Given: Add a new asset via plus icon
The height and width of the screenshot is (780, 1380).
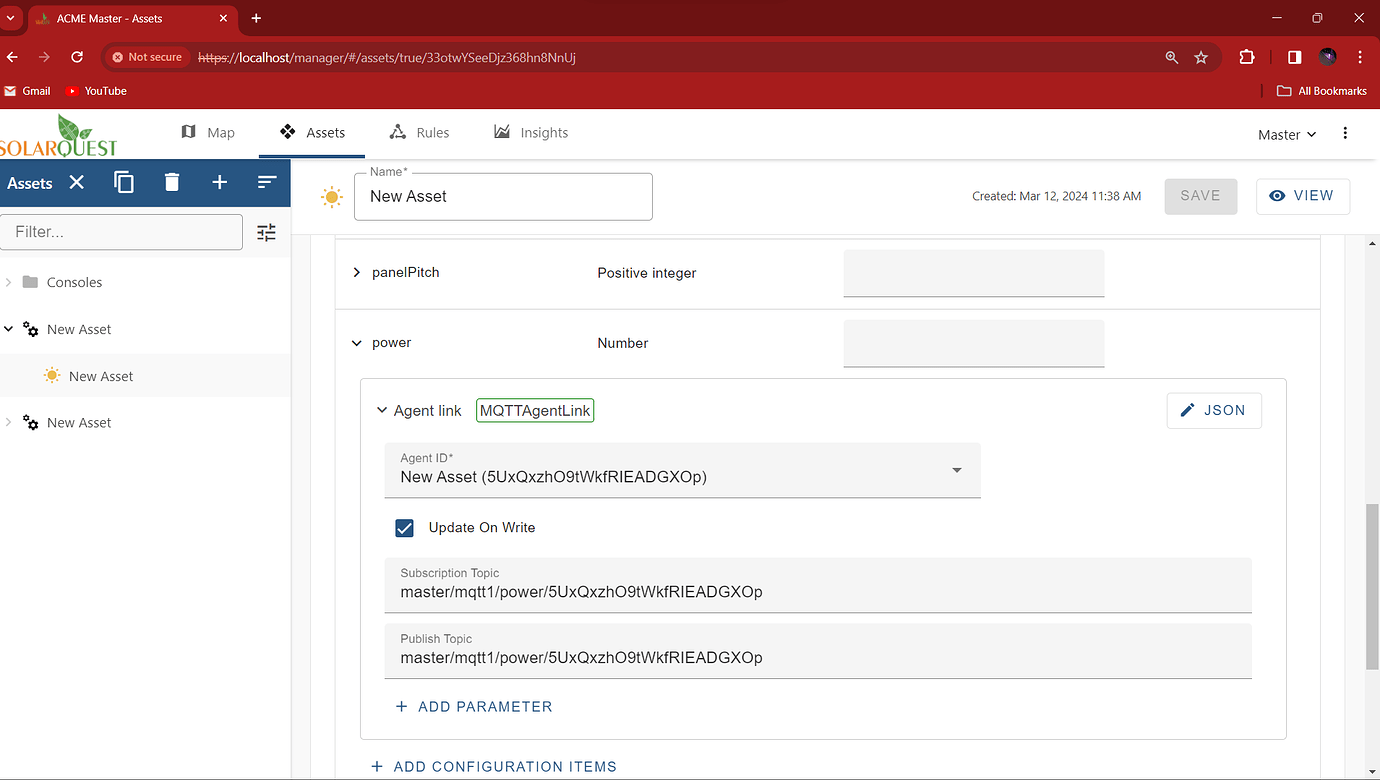Looking at the screenshot, I should [219, 182].
